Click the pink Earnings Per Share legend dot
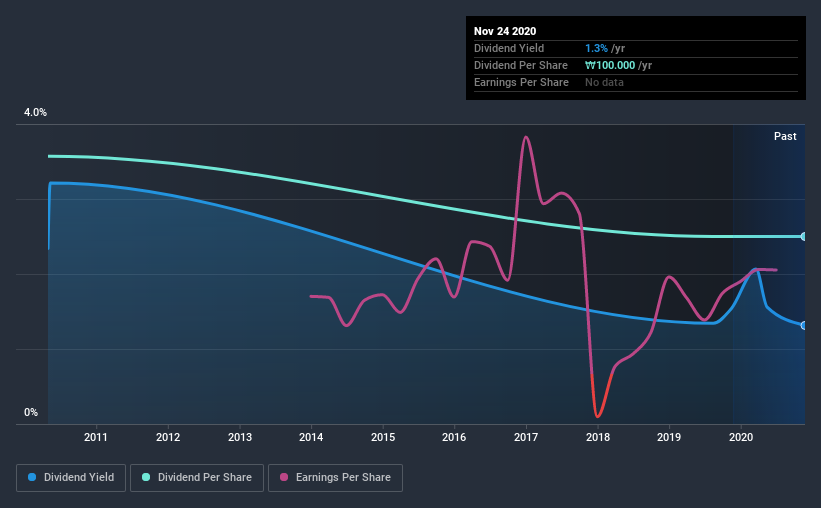821x508 pixels. pos(284,477)
